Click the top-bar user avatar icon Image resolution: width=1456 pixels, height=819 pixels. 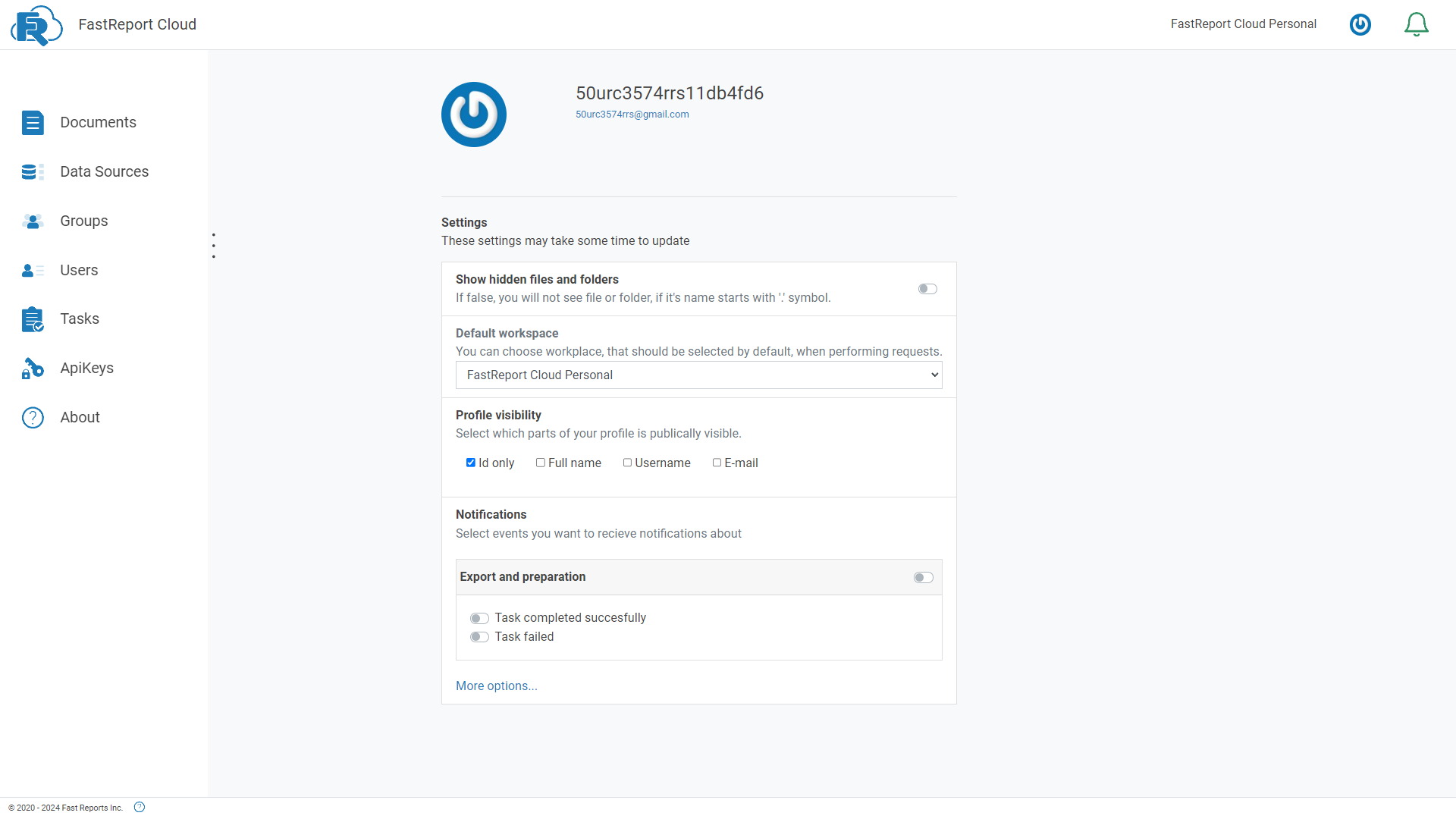click(x=1360, y=24)
